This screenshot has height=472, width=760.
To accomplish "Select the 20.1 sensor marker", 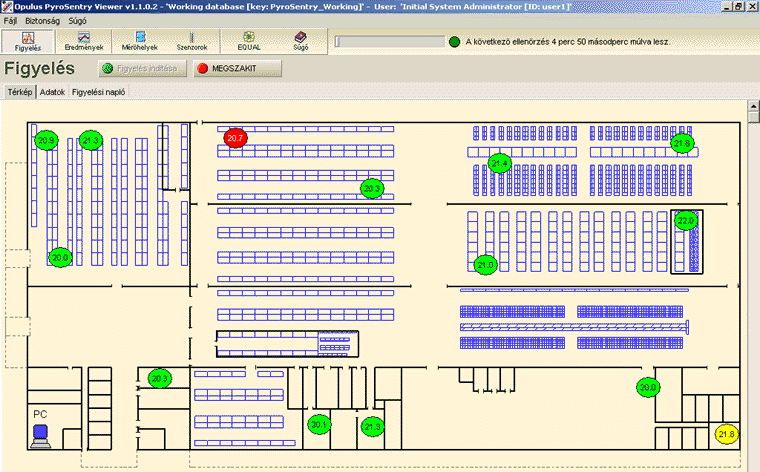I will tap(319, 425).
